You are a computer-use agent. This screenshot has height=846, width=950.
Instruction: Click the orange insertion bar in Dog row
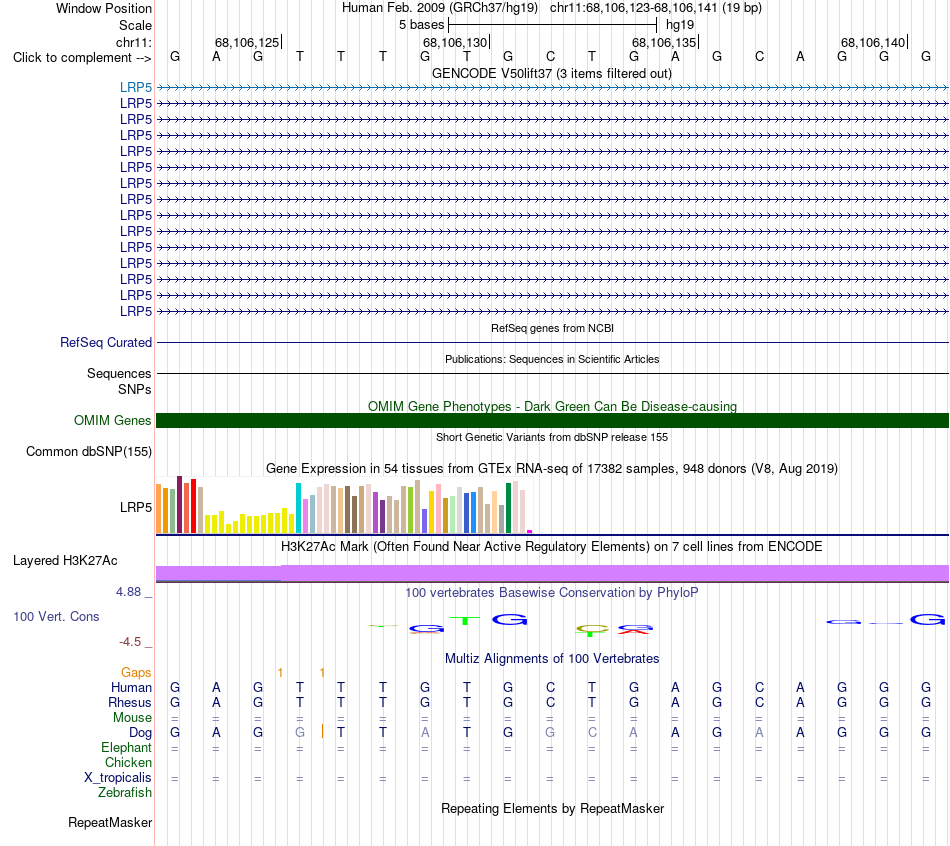tap(322, 731)
